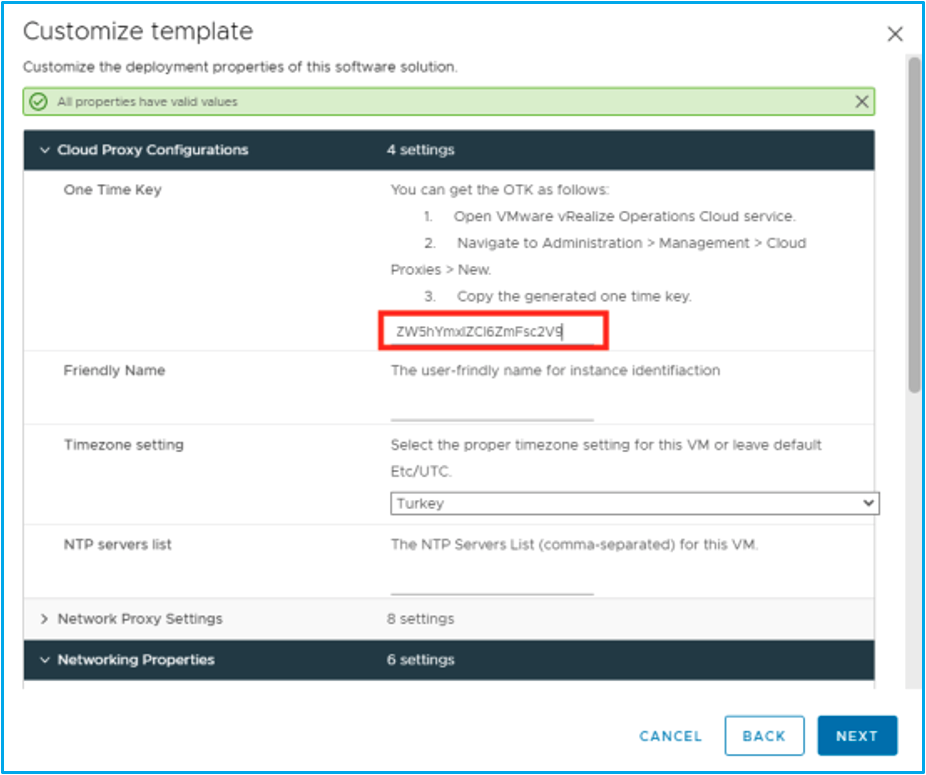Click the Networking Properties header title
The height and width of the screenshot is (775, 926).
pyautogui.click(x=136, y=660)
